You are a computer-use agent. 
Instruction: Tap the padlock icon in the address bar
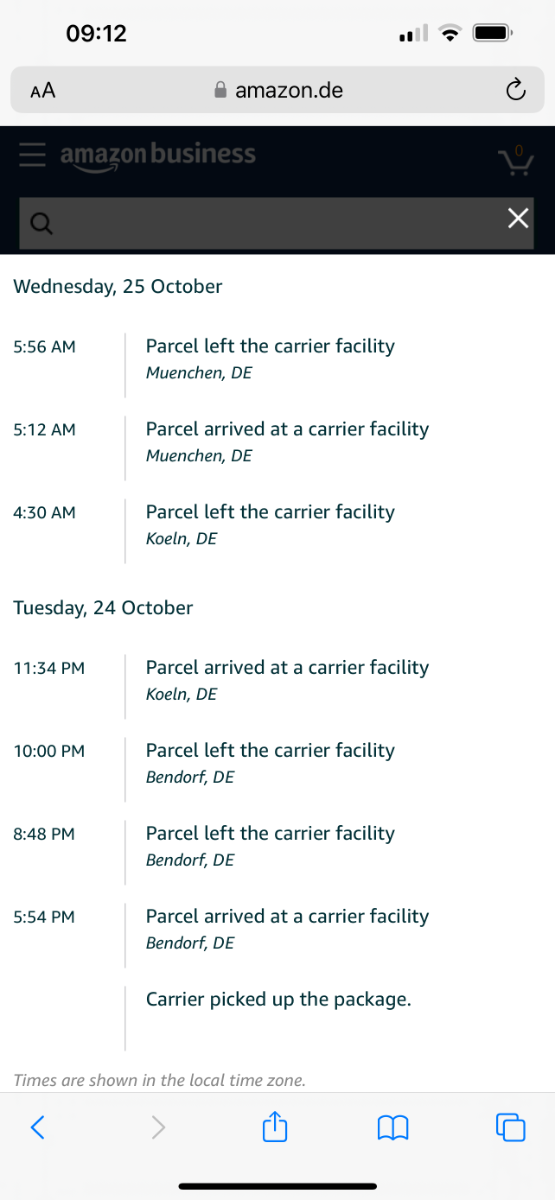[x=221, y=90]
